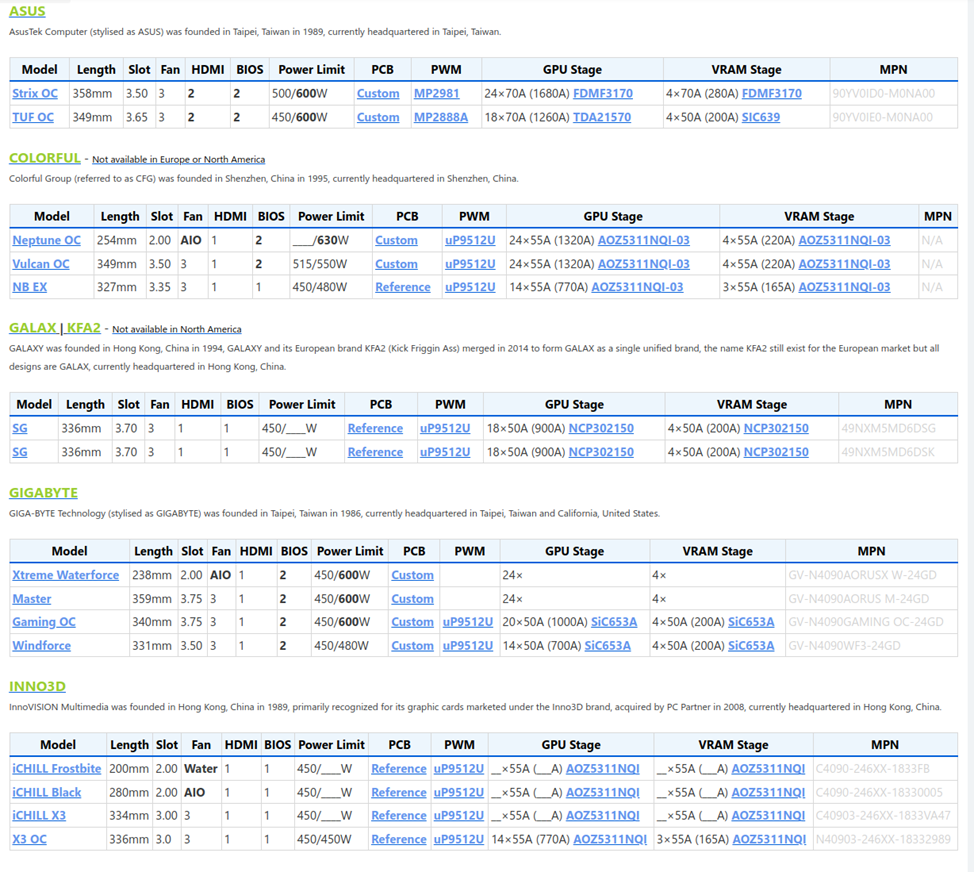
Task: Open the Windforce model link
Action: pyautogui.click(x=41, y=646)
